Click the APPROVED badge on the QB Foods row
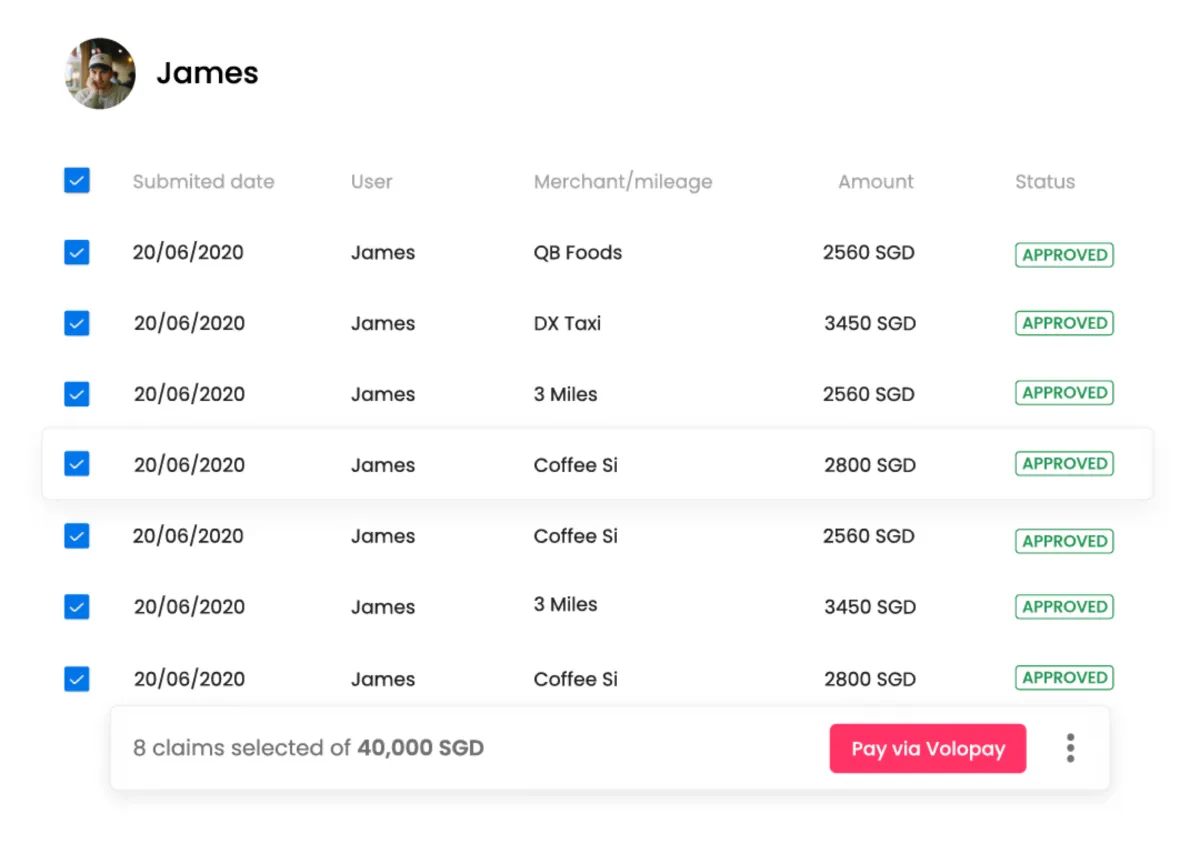 (1064, 254)
